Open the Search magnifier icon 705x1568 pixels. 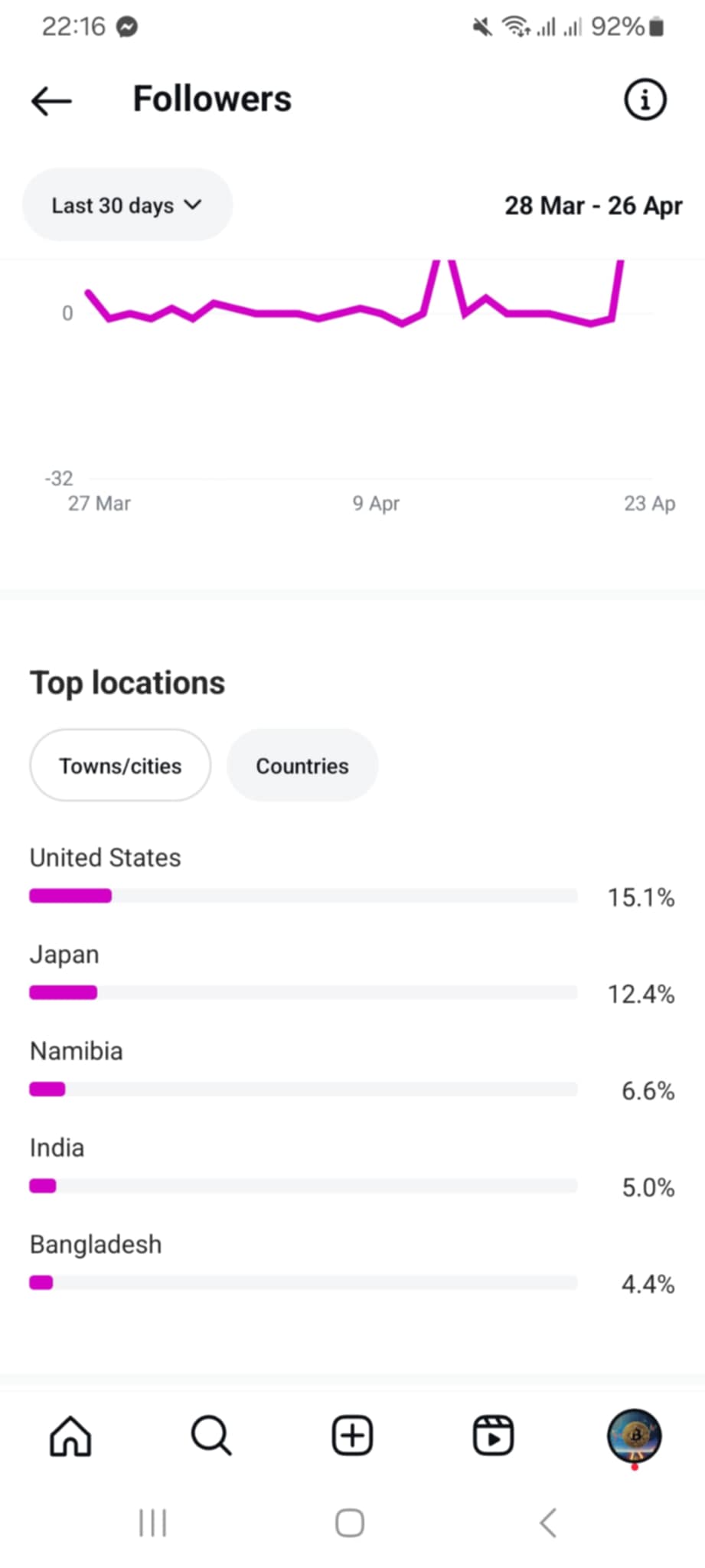pos(211,1436)
